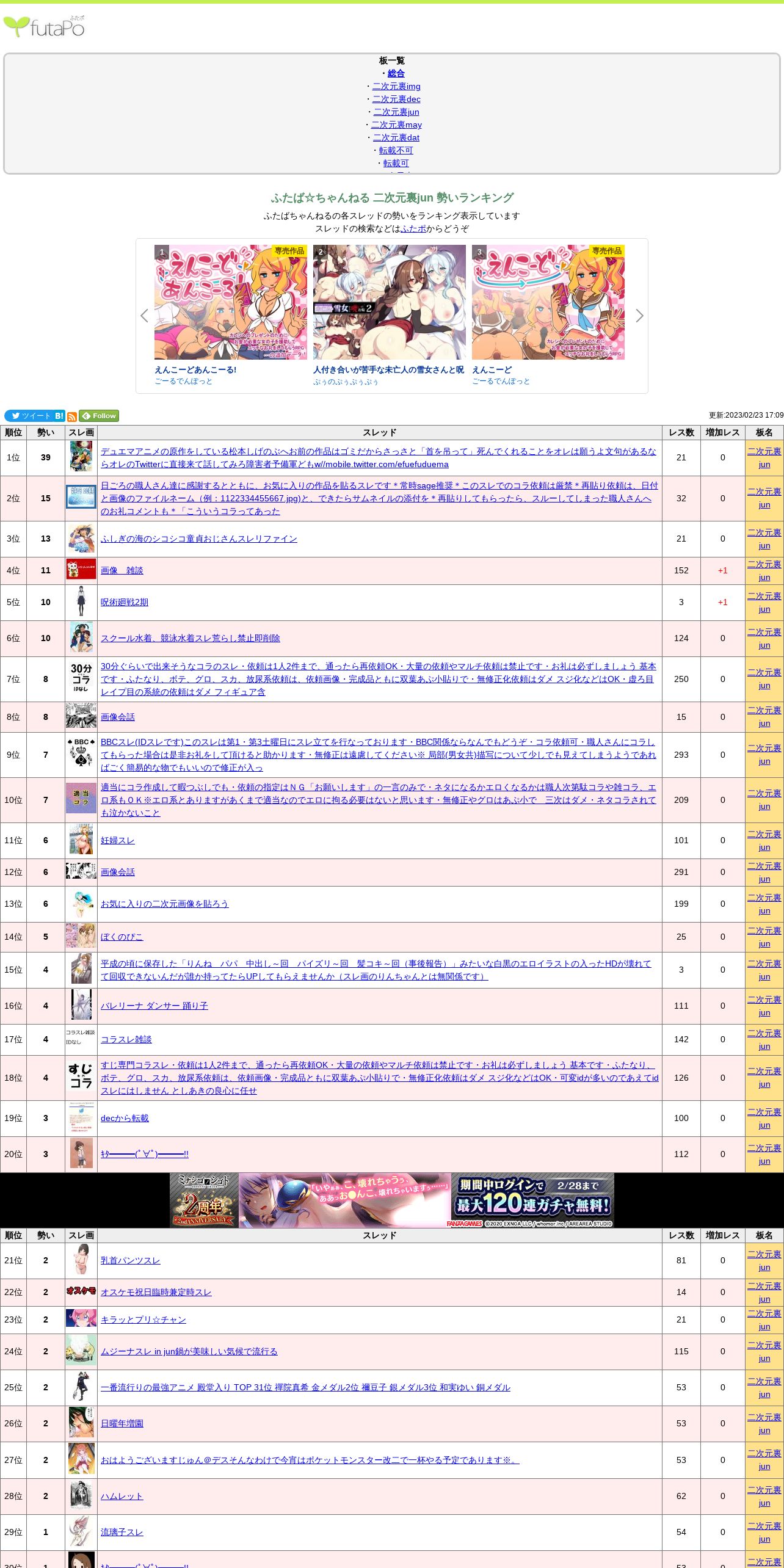Select 転載不可 in board list
Screen dimensions: 784x1568
point(396,150)
